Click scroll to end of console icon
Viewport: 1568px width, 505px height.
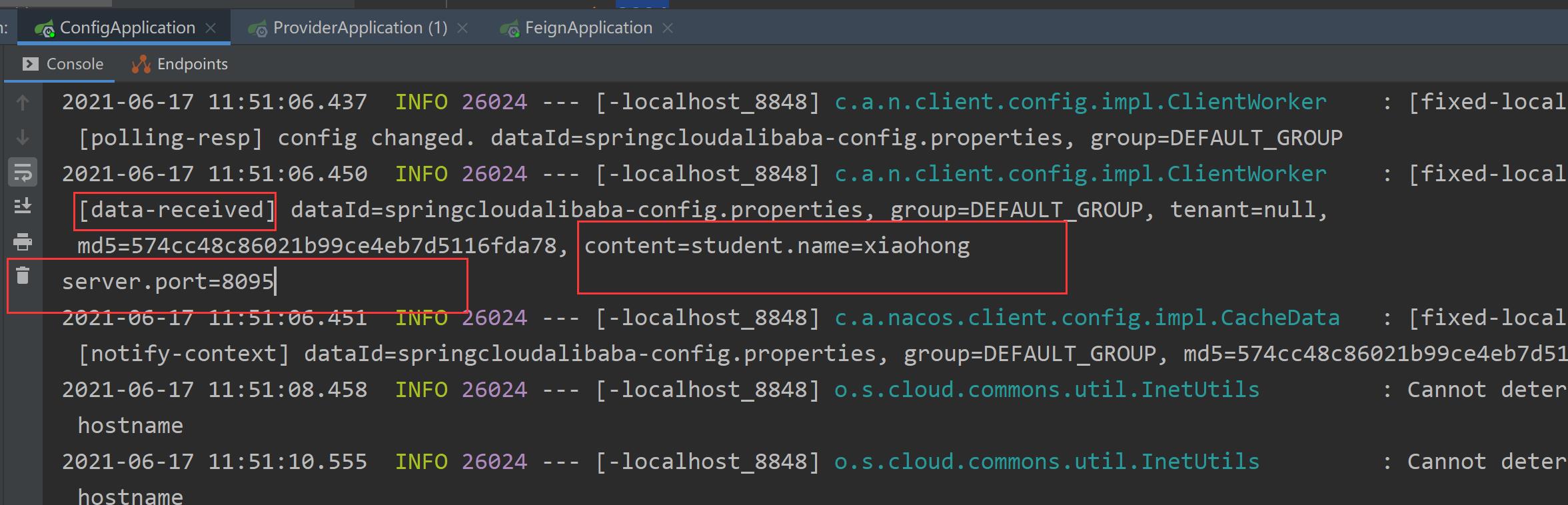pos(23,207)
